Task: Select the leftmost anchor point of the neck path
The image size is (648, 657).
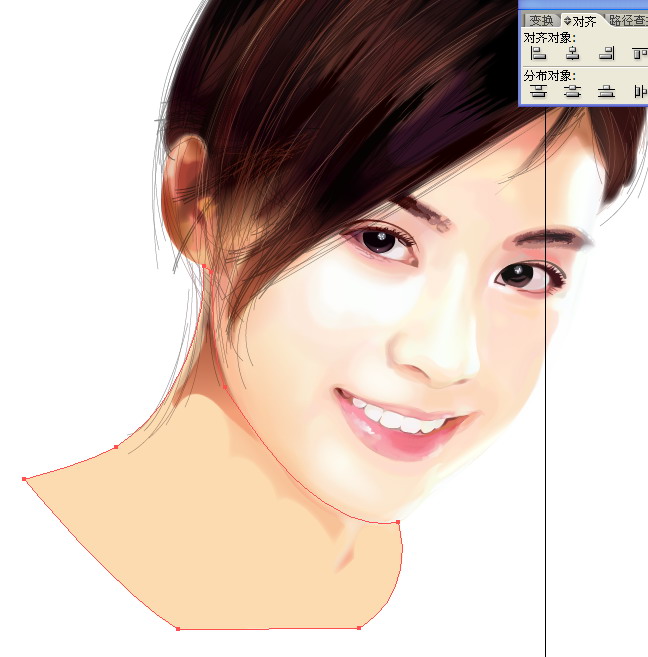Action: point(24,479)
